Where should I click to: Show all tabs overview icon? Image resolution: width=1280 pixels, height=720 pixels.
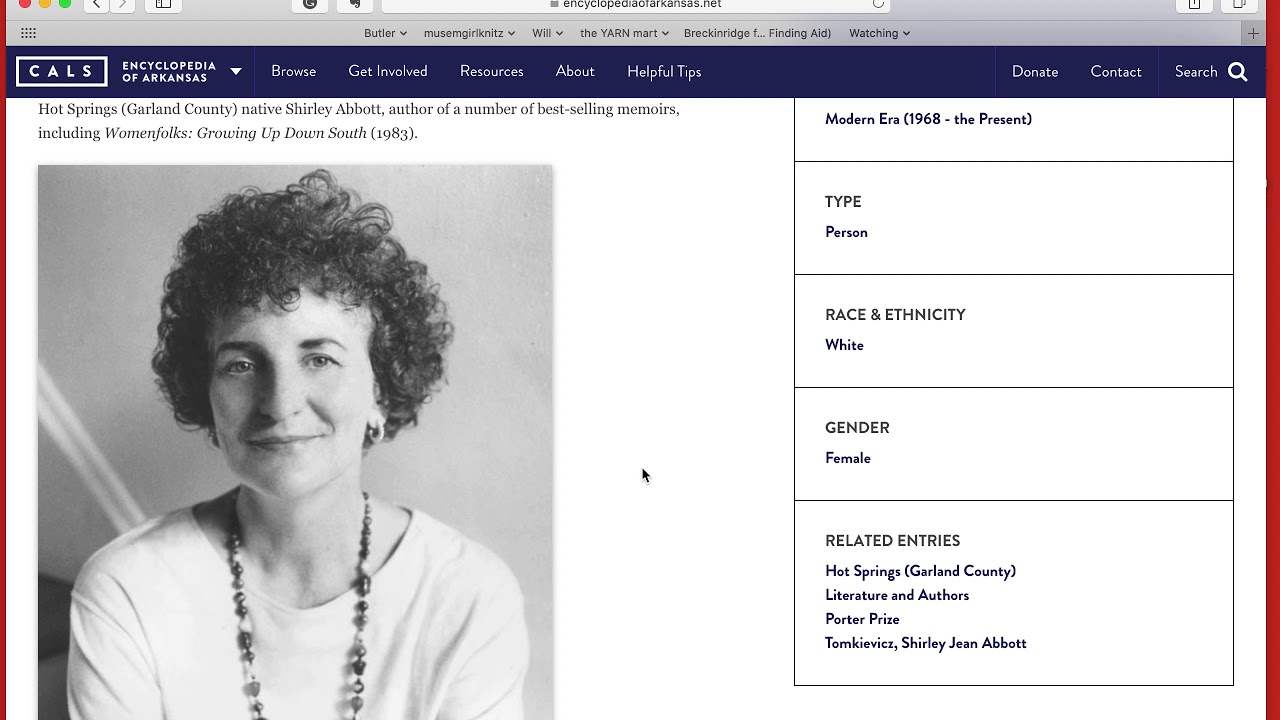click(x=1238, y=4)
